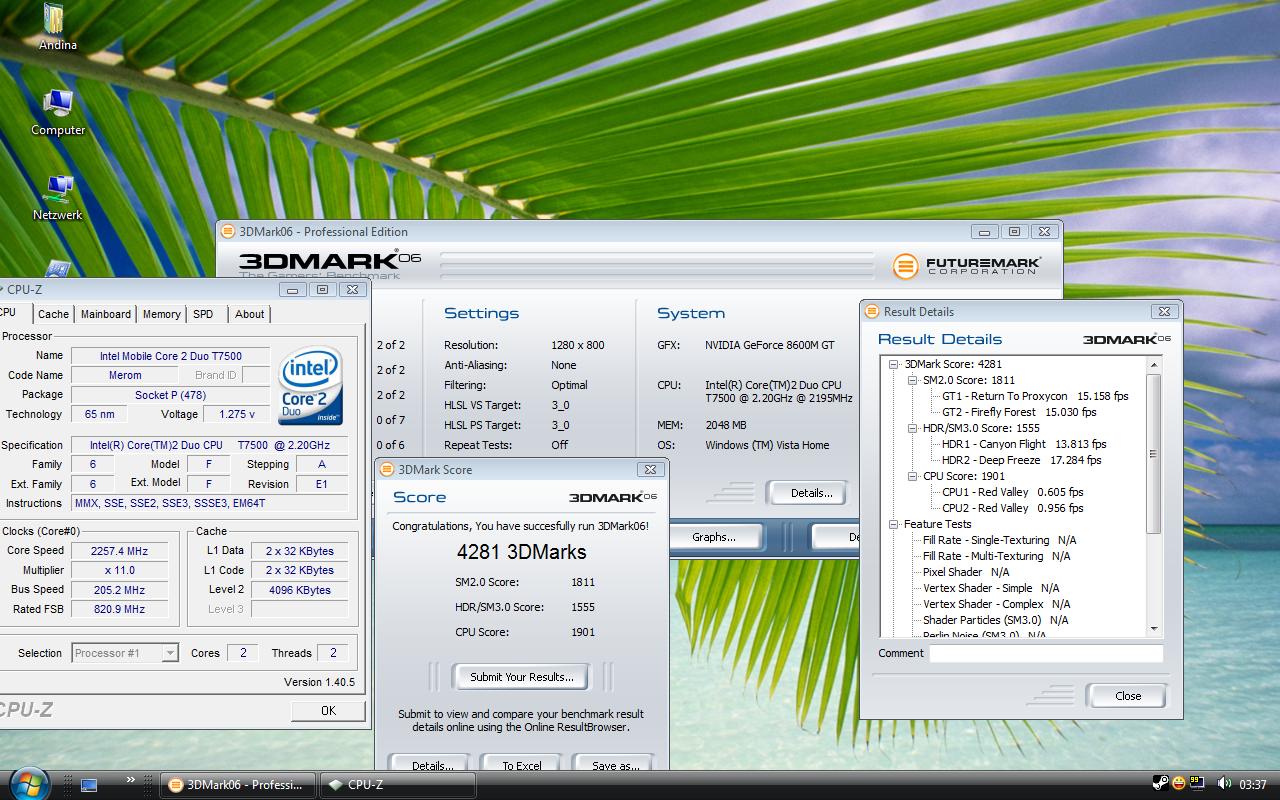Click the resolution value 1280 x 800
Viewport: 1280px width, 800px height.
coord(577,345)
